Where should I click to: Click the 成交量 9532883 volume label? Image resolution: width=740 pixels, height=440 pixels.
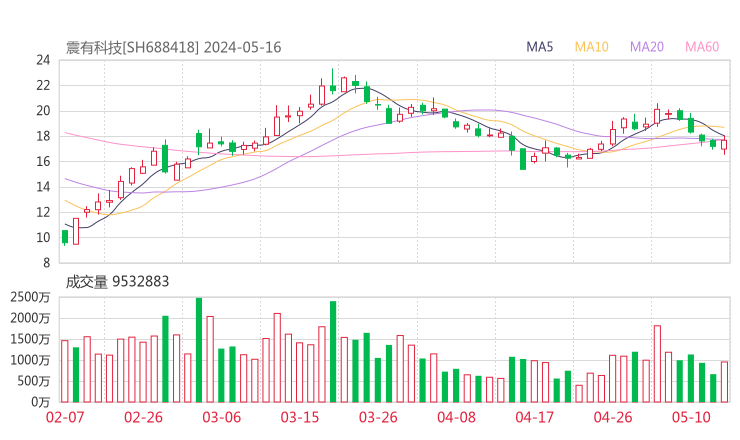[x=117, y=282]
